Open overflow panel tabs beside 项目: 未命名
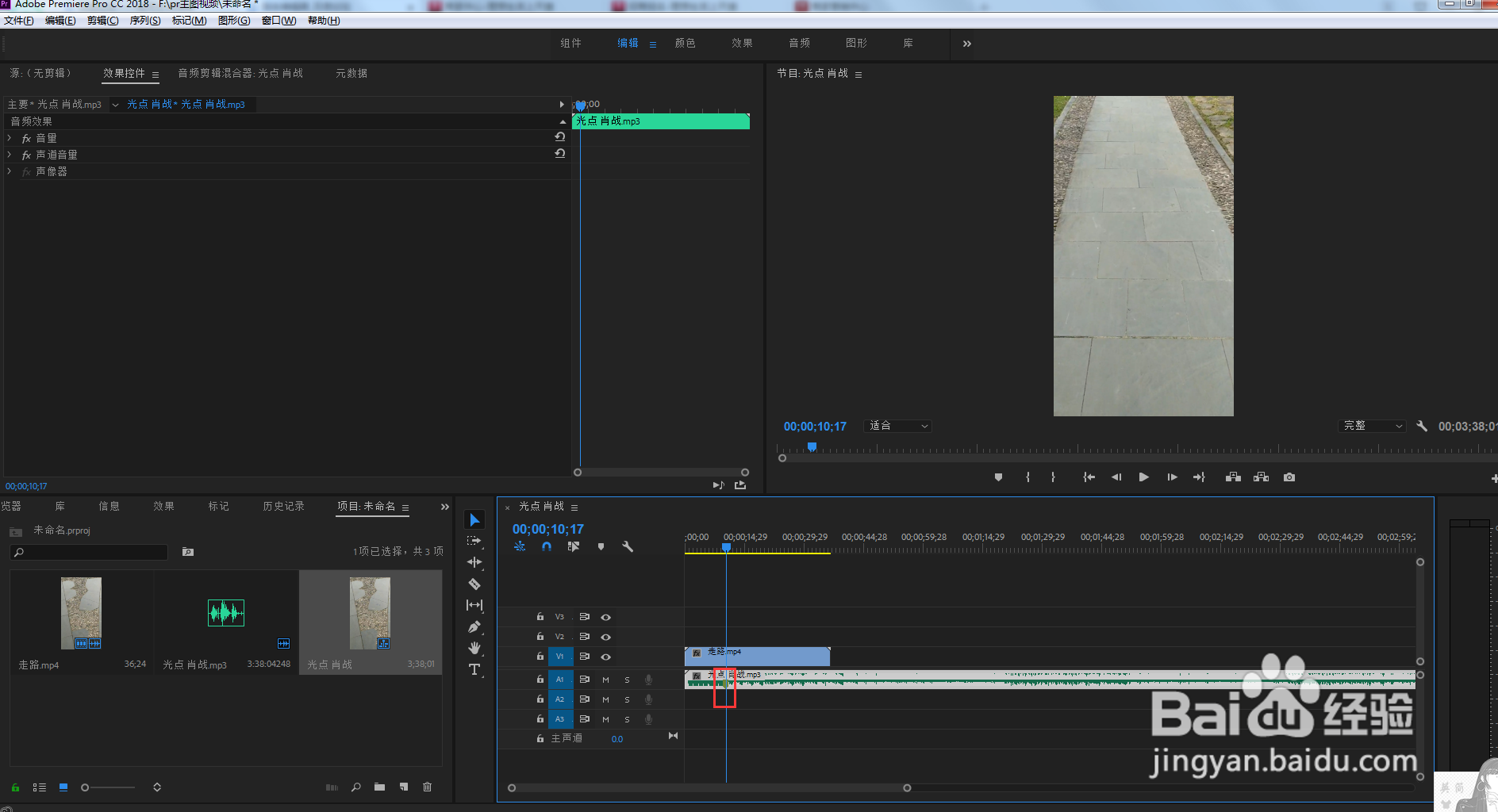 click(x=444, y=507)
